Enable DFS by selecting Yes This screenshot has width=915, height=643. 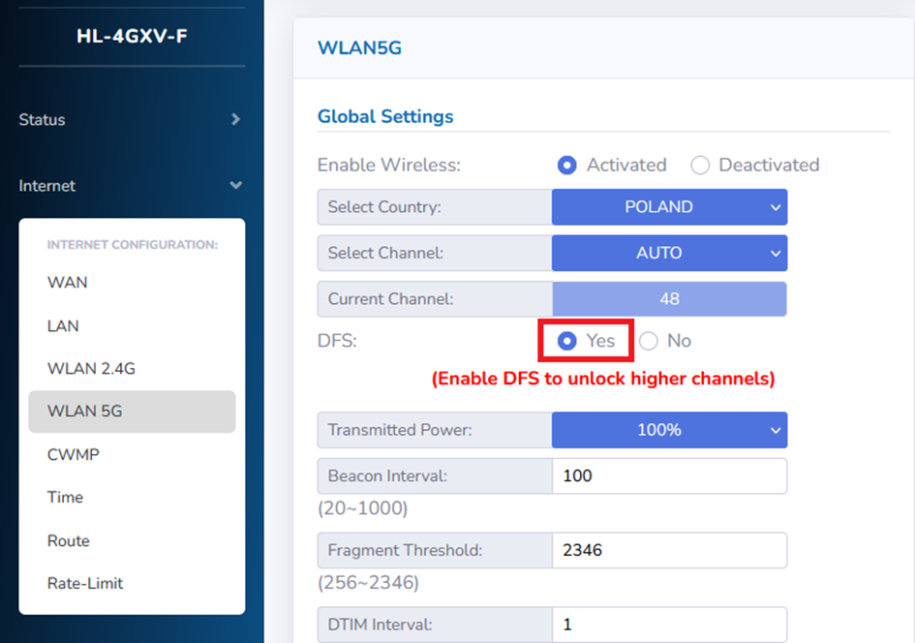click(x=567, y=341)
